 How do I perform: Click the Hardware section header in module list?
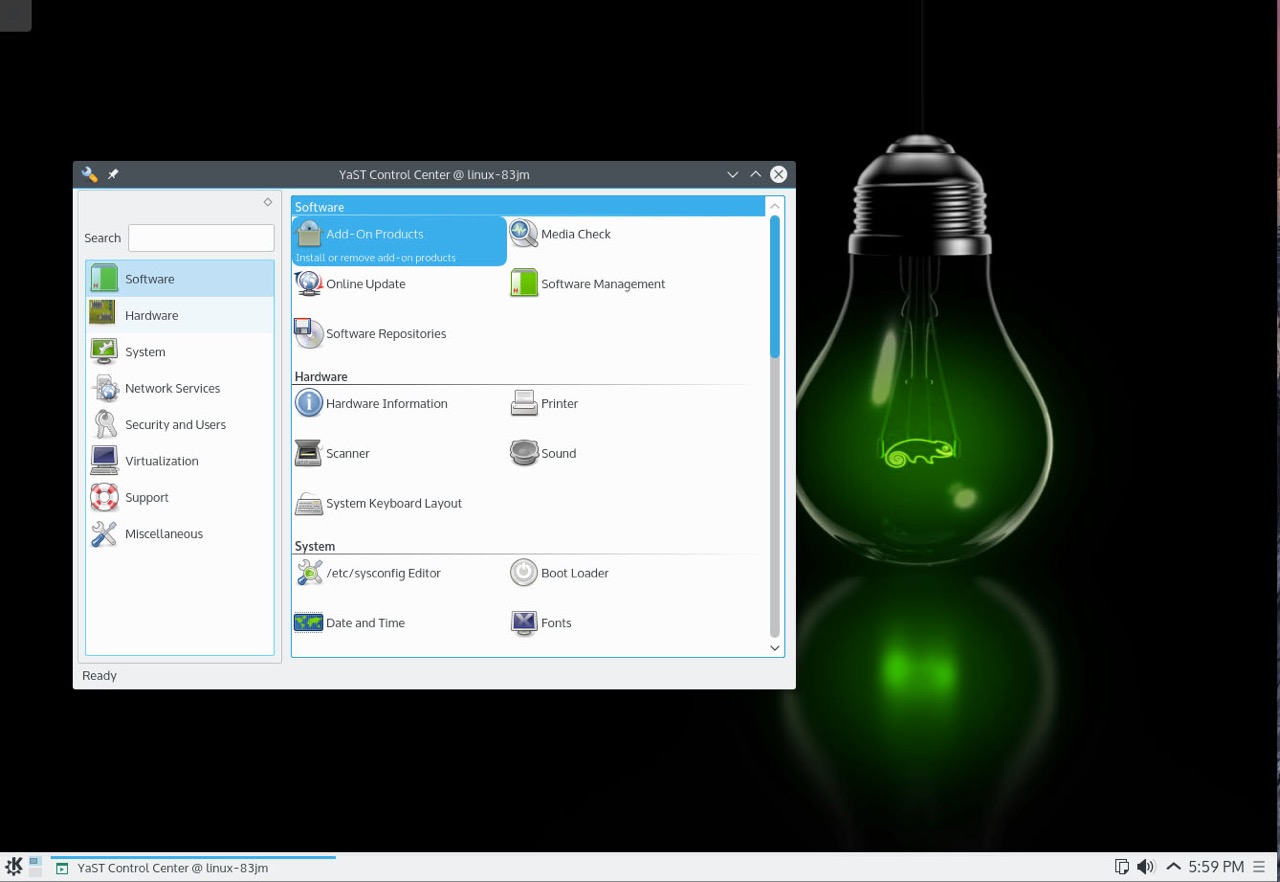click(x=321, y=377)
